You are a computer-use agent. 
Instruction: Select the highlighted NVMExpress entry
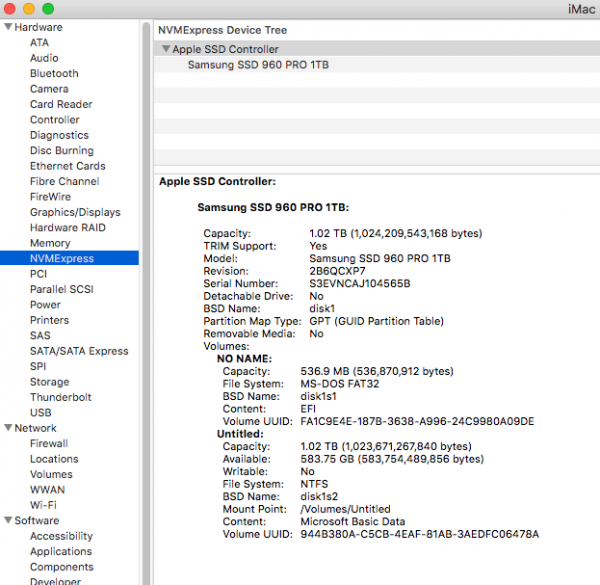pyautogui.click(x=69, y=258)
